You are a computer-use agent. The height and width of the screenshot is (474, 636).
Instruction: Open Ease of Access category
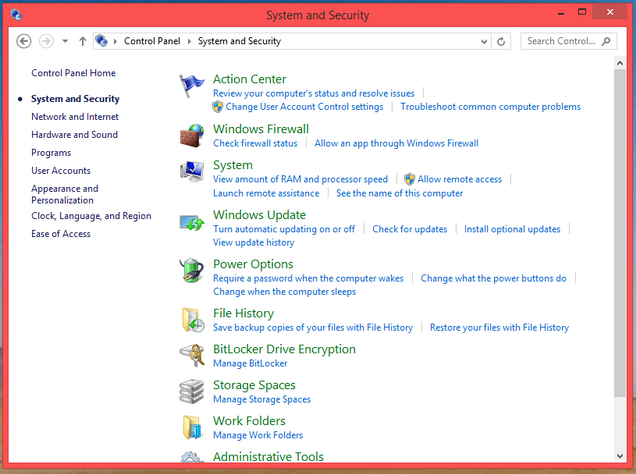[x=61, y=234]
